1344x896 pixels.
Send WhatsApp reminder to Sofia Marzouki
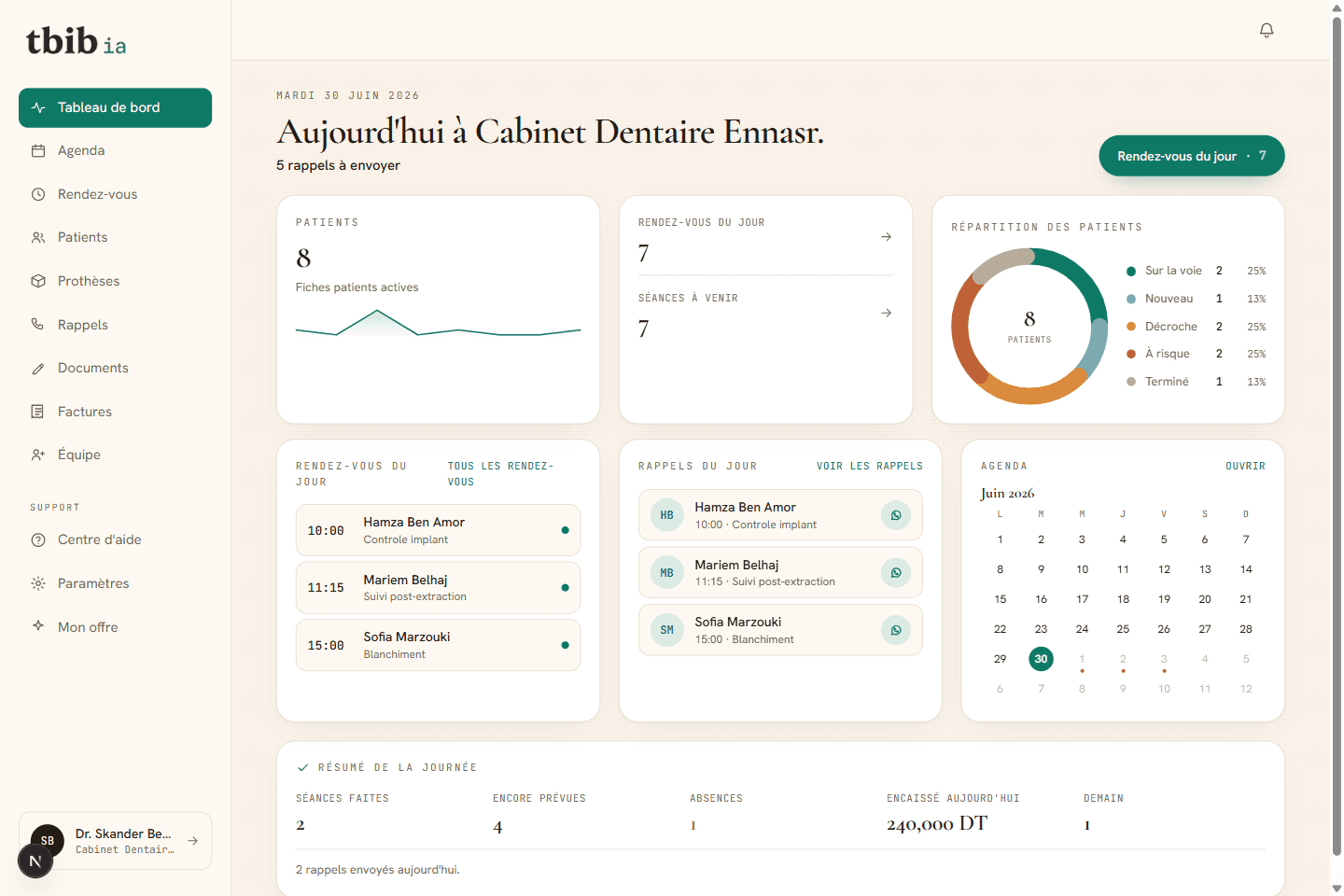click(896, 630)
